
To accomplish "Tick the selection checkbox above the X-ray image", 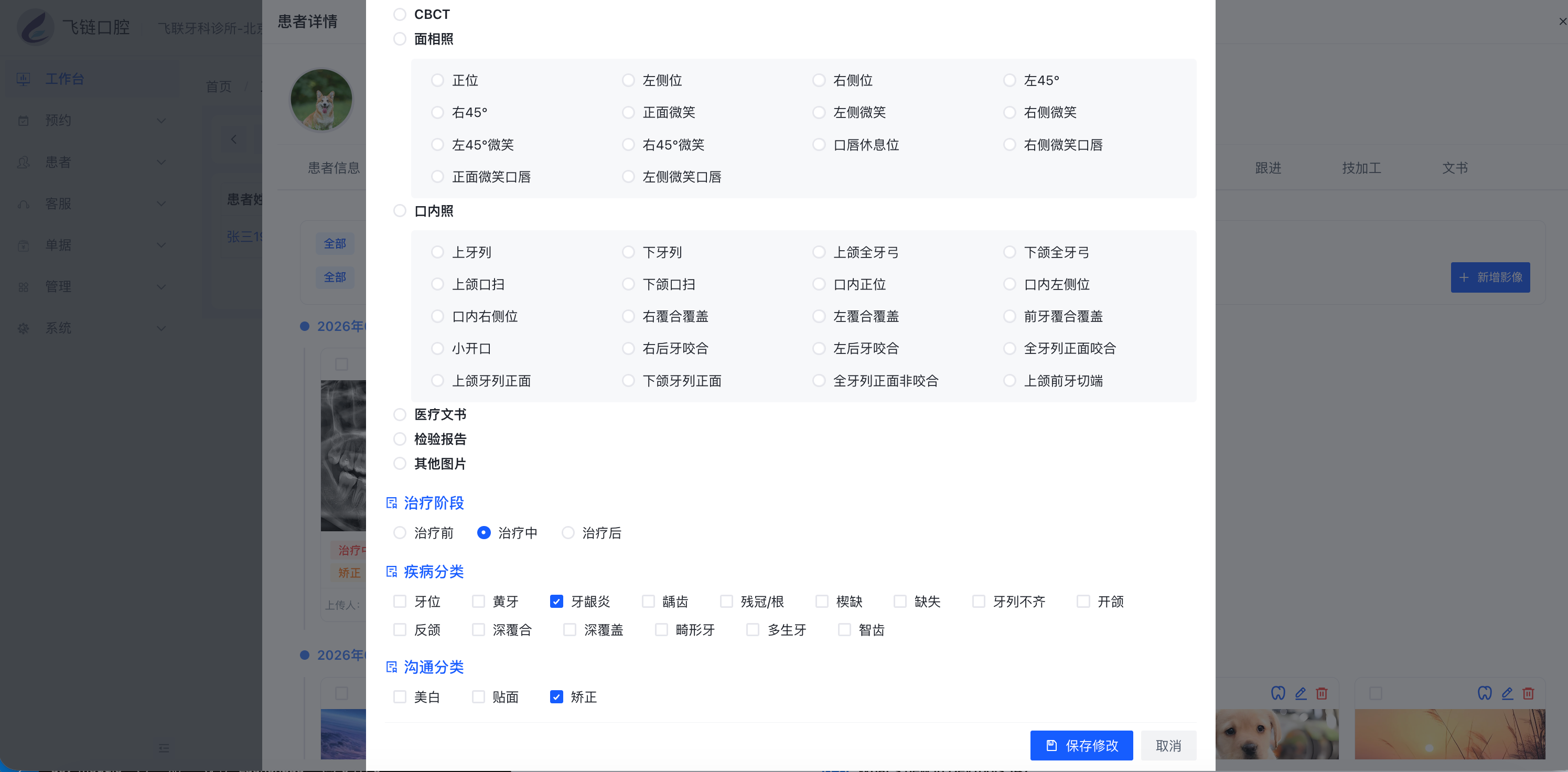I will (341, 364).
